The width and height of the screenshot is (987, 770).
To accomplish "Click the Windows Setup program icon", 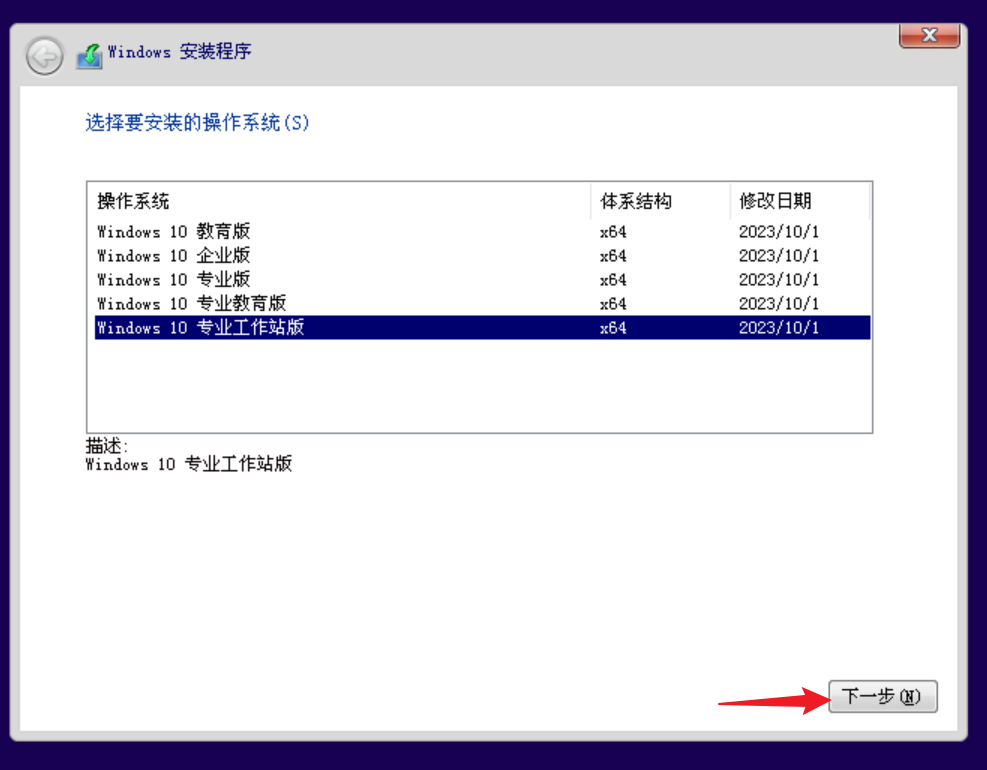I will (89, 56).
